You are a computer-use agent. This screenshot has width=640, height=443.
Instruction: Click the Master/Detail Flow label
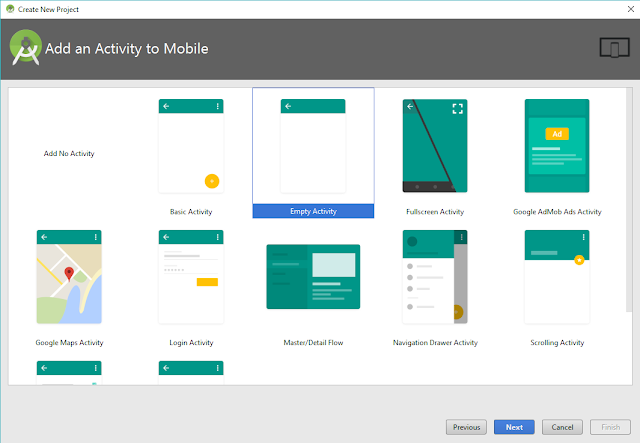313,343
